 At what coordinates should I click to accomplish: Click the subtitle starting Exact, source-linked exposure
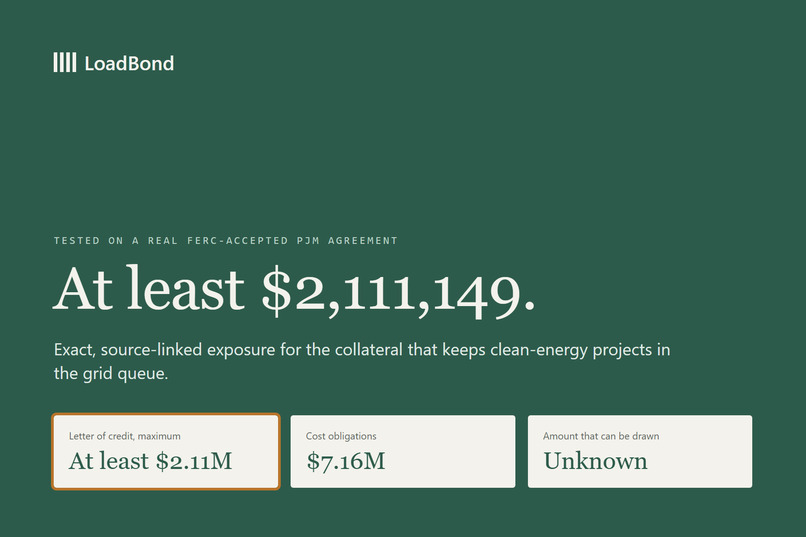362,361
